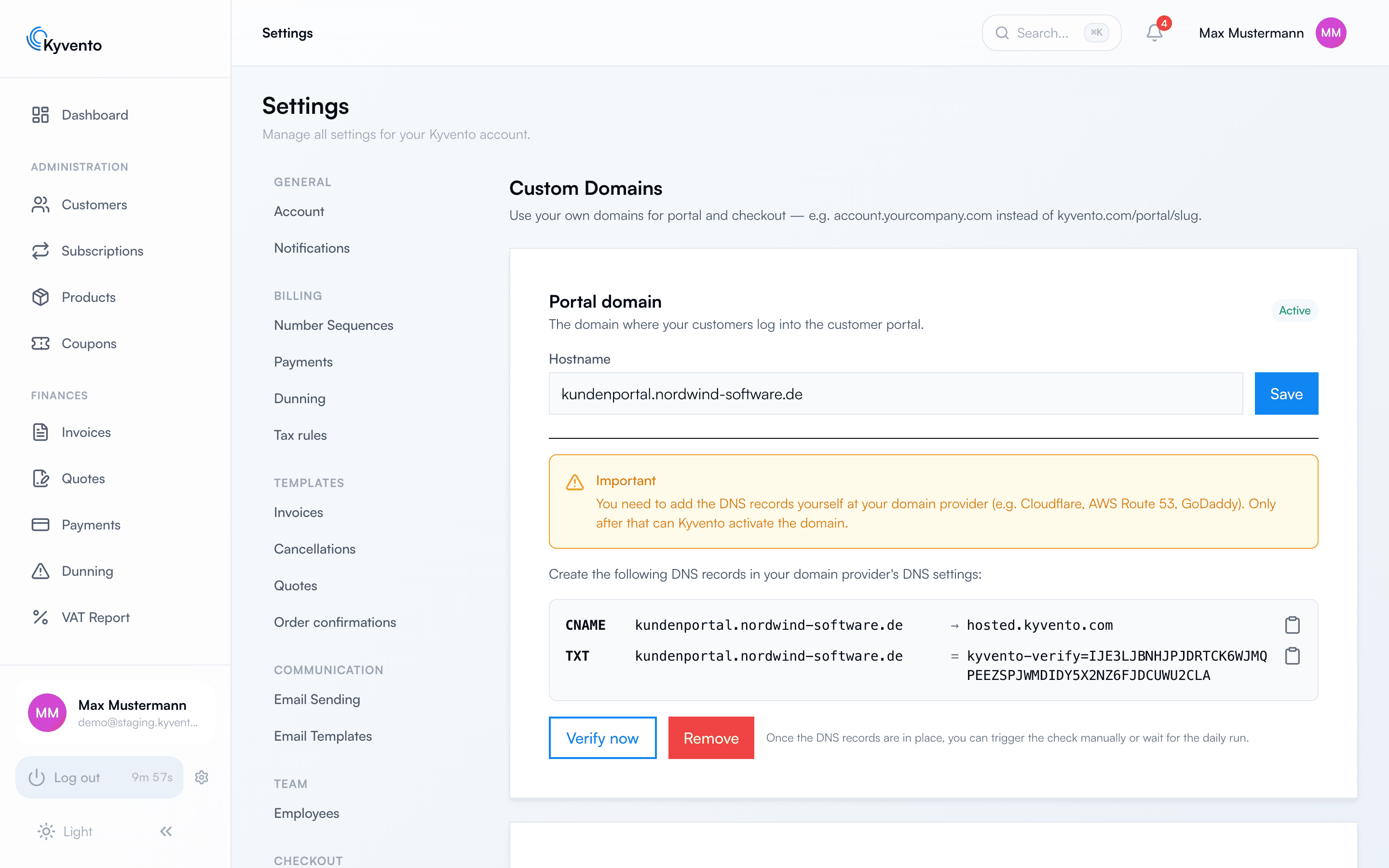Click the MM avatar in top bar
Viewport: 1389px width, 868px height.
point(1331,33)
